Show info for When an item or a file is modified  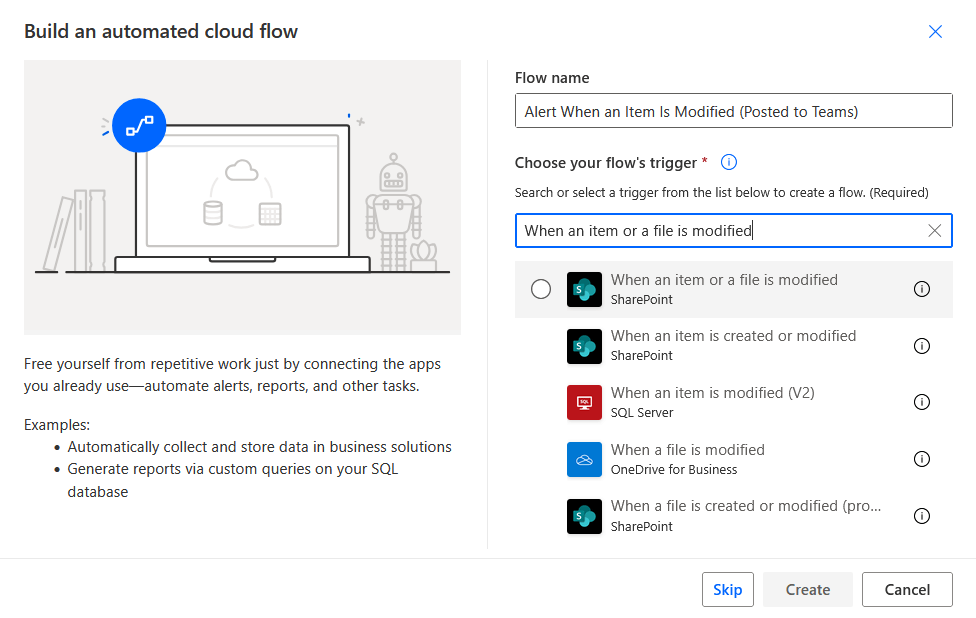921,289
